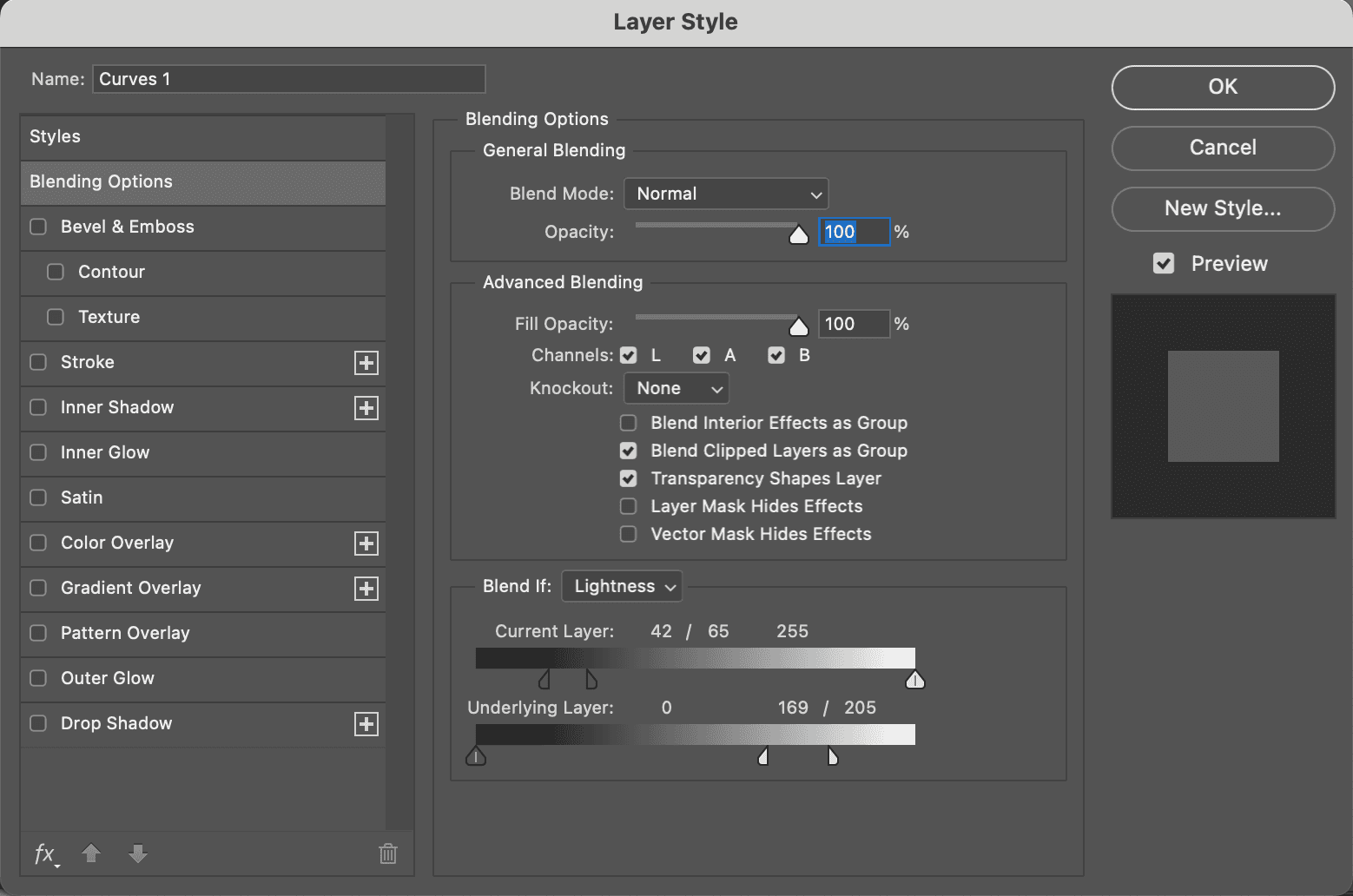Click Current Layer white slider handle at 255
This screenshot has height=896, width=1353.
[915, 679]
